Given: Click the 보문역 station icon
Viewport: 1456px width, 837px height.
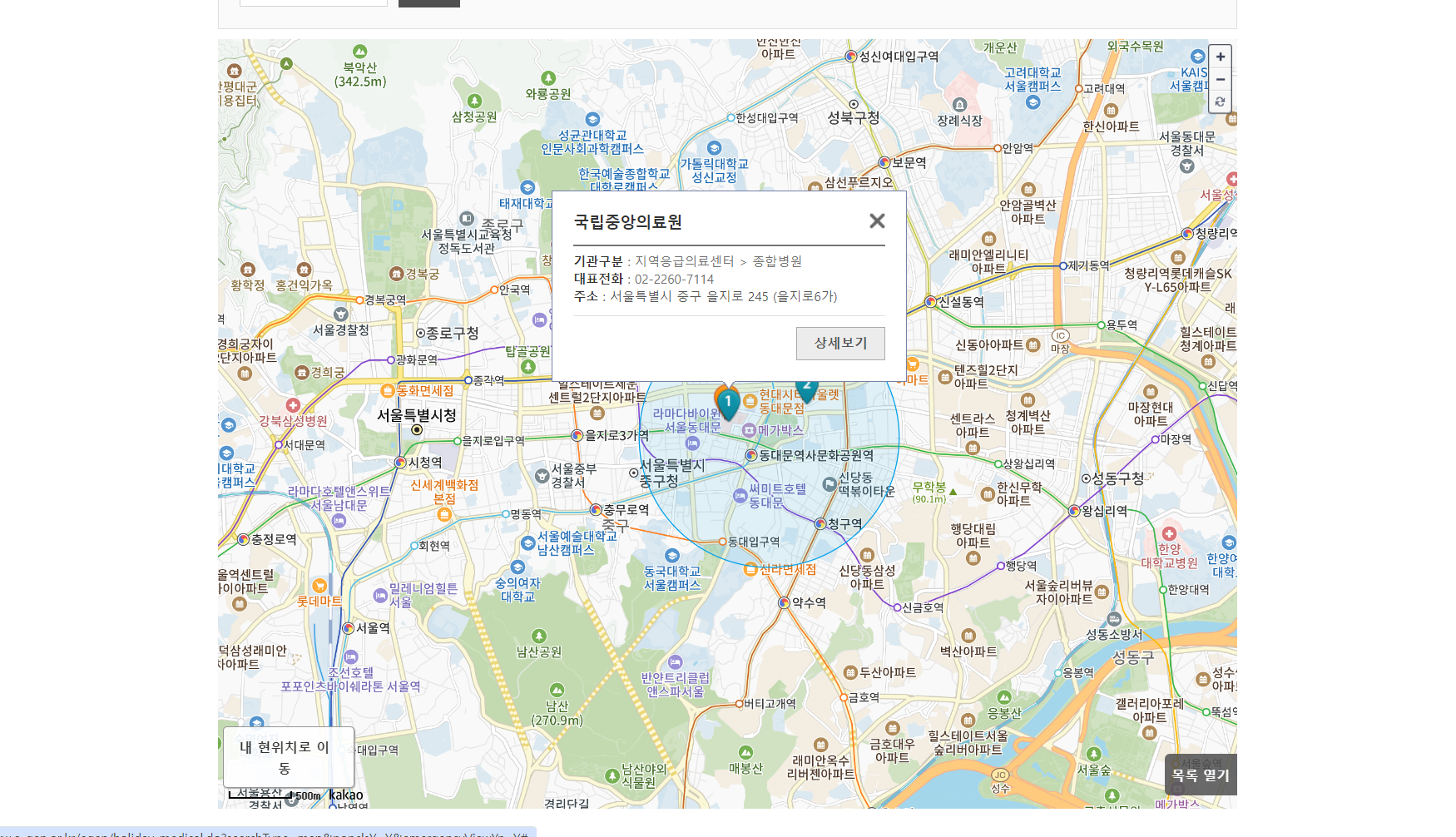Looking at the screenshot, I should pyautogui.click(x=884, y=162).
